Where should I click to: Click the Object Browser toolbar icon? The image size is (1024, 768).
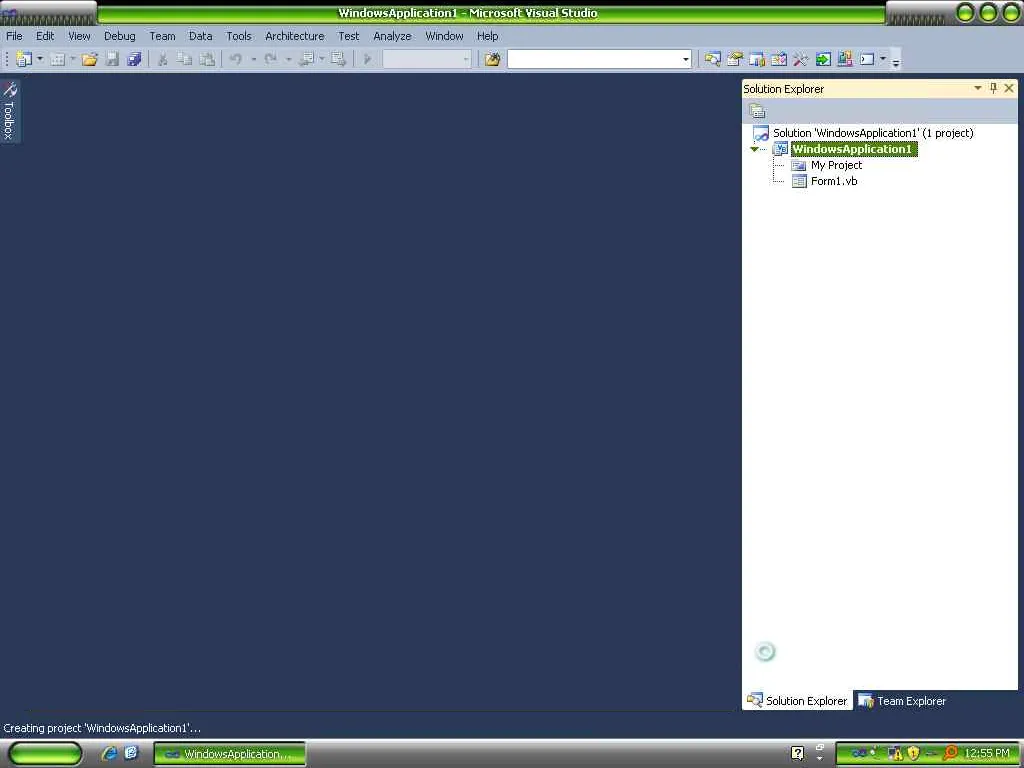coord(778,59)
